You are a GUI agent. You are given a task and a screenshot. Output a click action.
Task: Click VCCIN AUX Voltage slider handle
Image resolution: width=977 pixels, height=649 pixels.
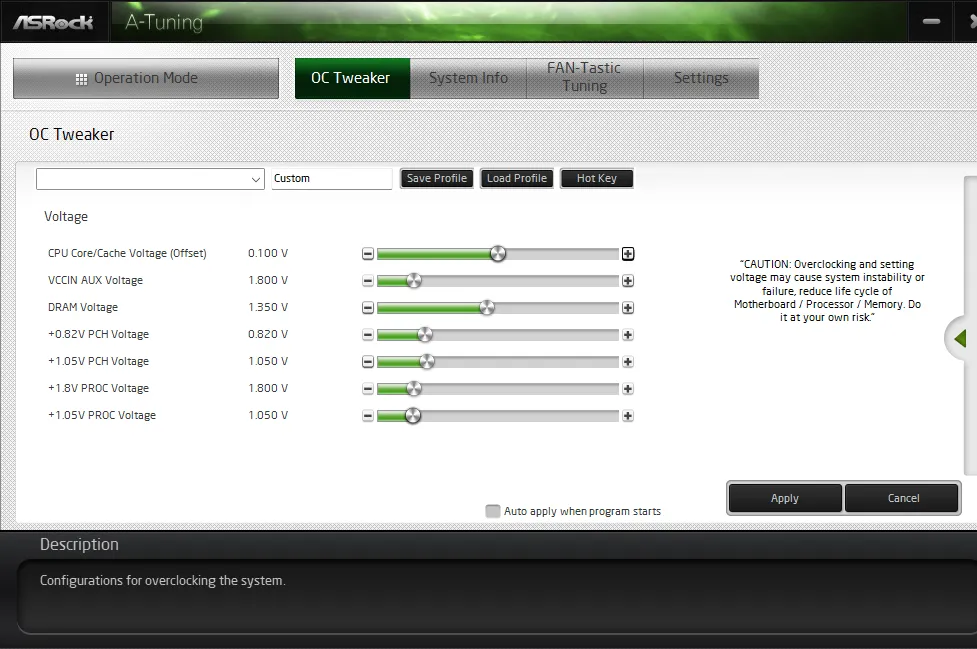click(x=414, y=281)
